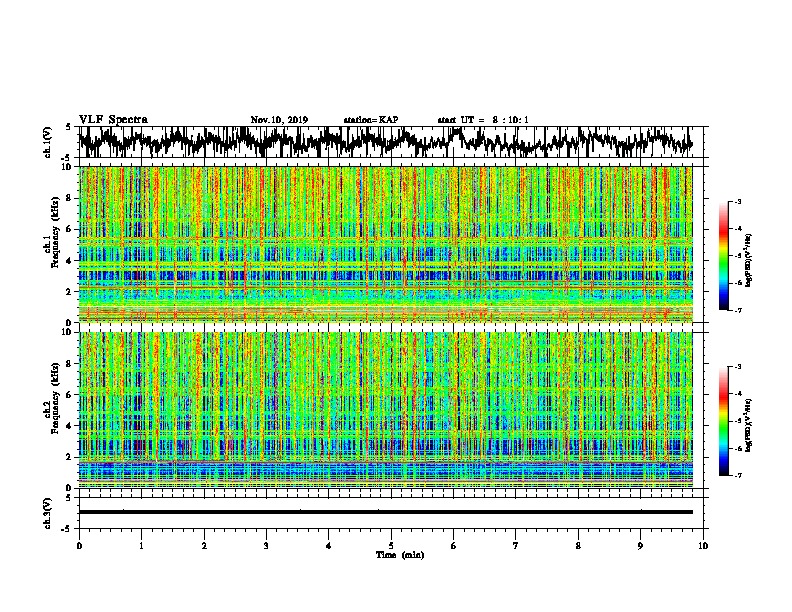Click the "ch.3(V)" axis label
Screen dimensions: 792x612
pyautogui.click(x=47, y=513)
